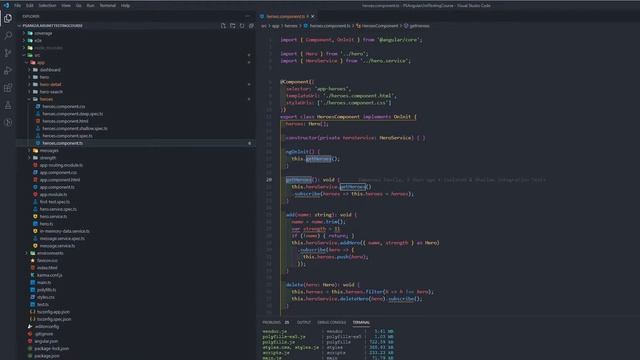This screenshot has width=640, height=360.
Task: Open heroes.component.spec.ts file
Action: (x=68, y=136)
